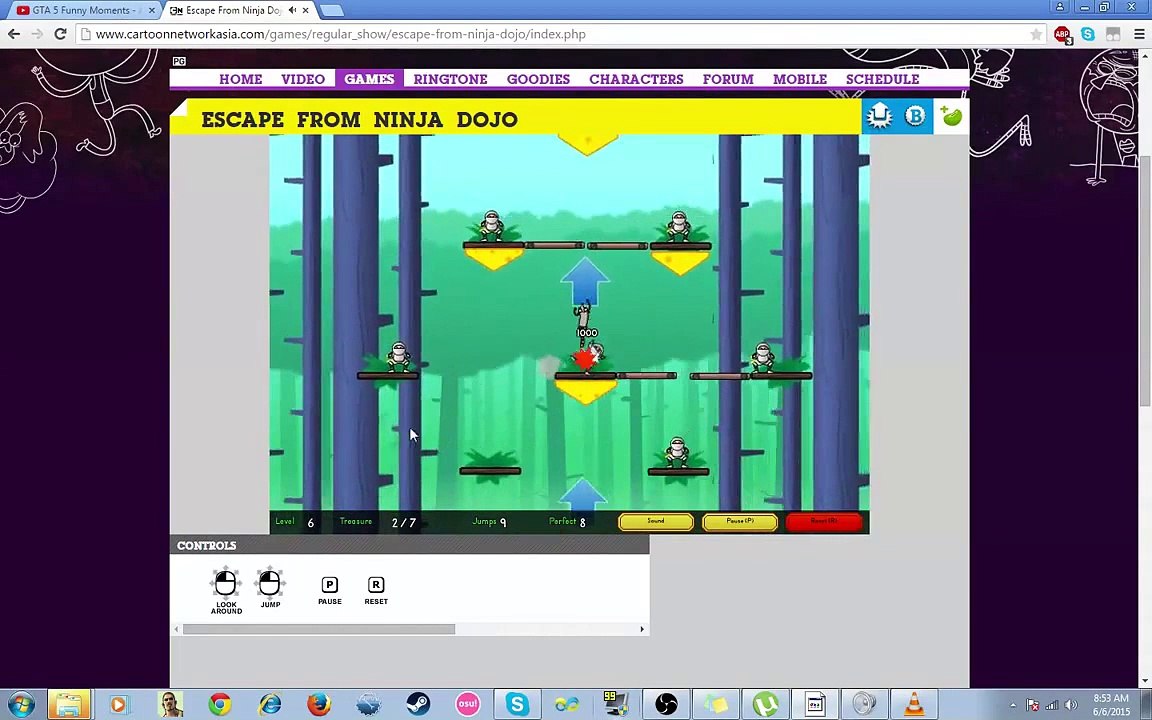Open the Windows Start menu
Screen dimensions: 1152x720
coord(21,704)
